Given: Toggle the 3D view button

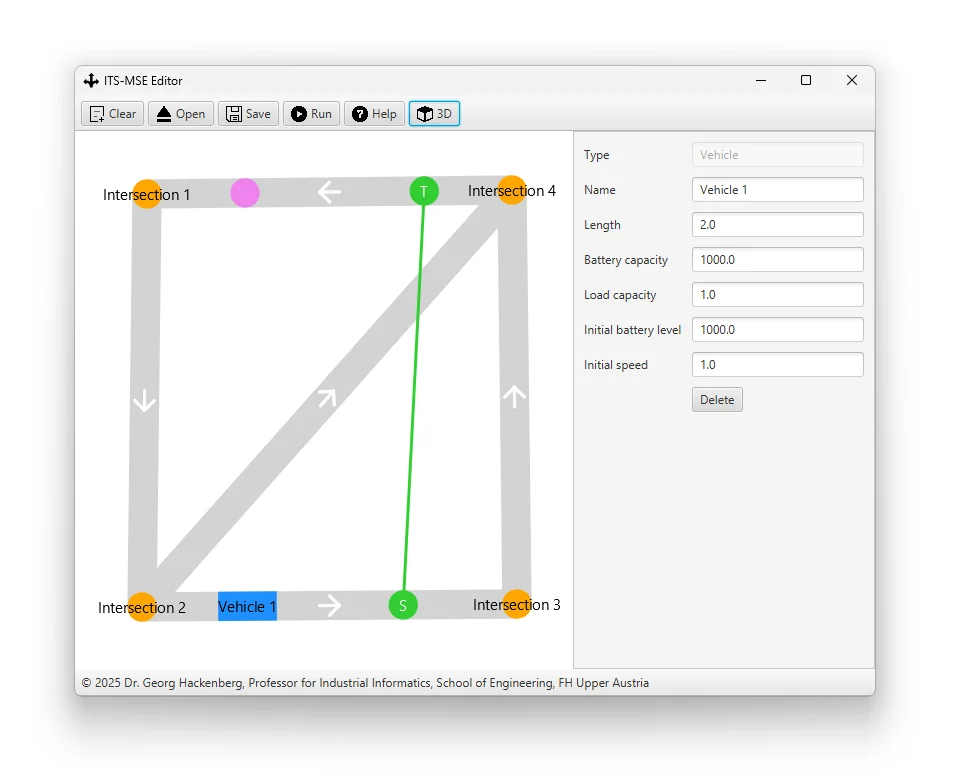Looking at the screenshot, I should [x=434, y=114].
